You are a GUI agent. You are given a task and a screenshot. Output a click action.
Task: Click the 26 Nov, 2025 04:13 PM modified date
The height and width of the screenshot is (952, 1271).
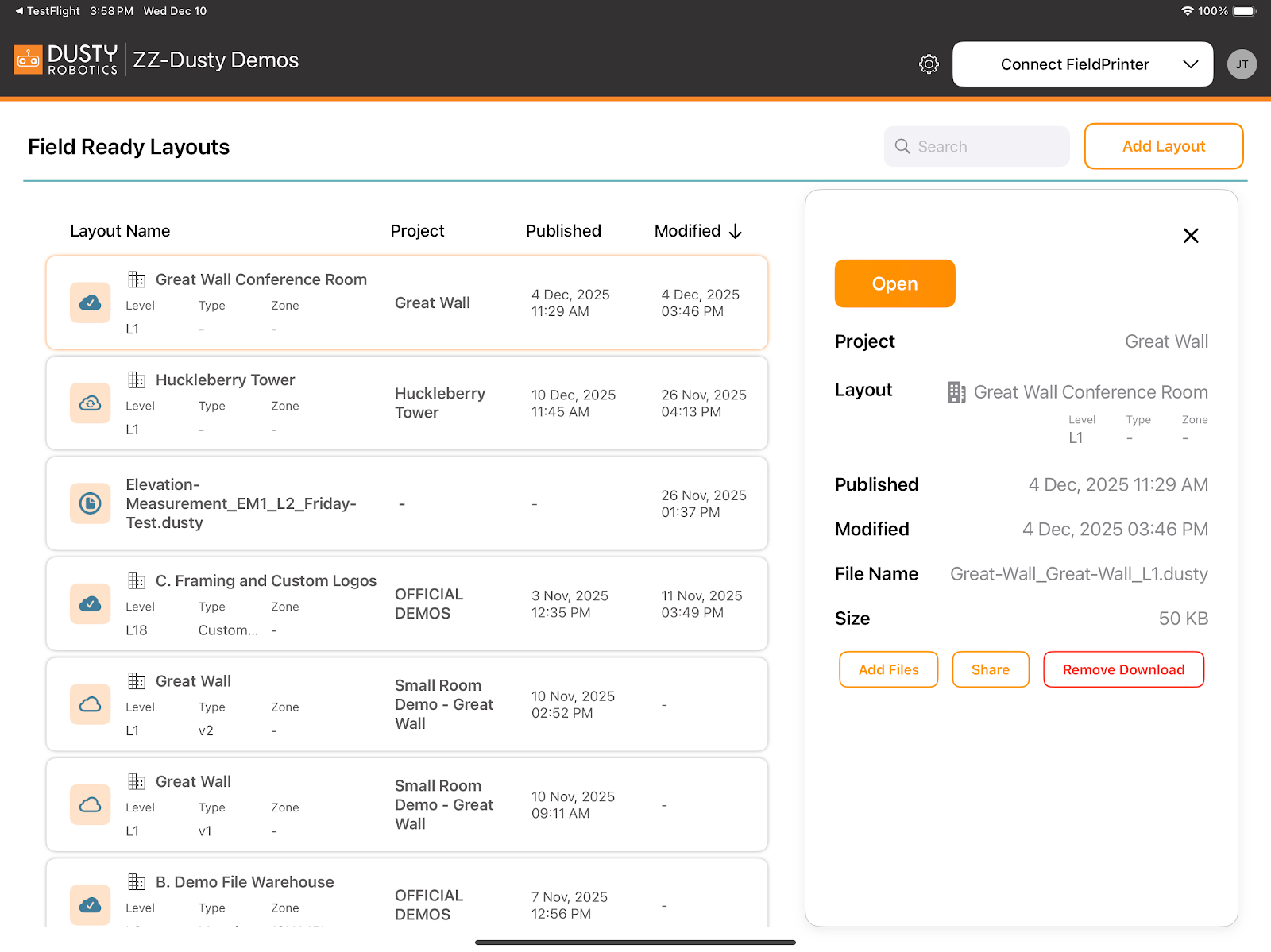(704, 403)
